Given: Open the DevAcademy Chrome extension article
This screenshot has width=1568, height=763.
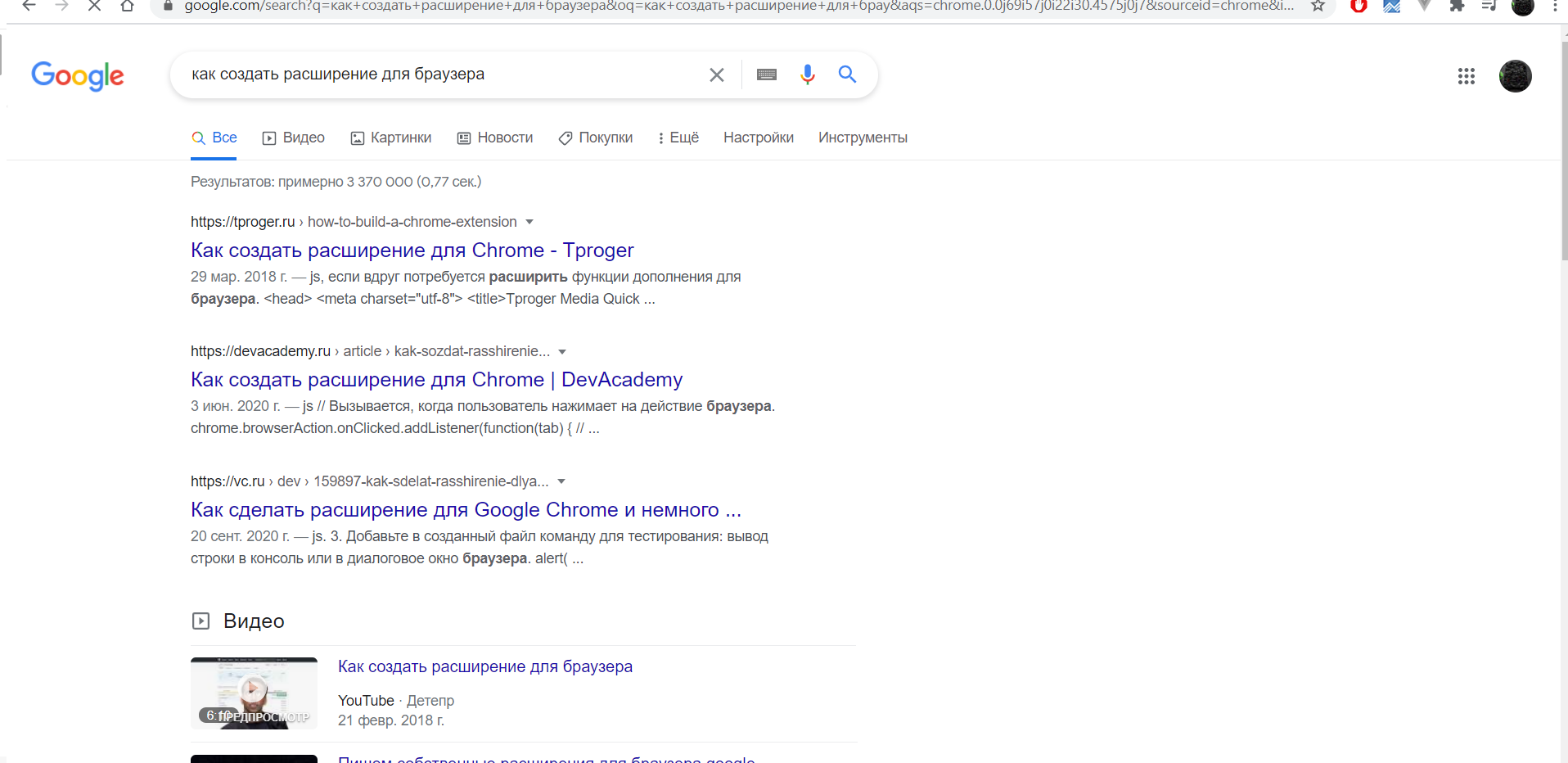Looking at the screenshot, I should tap(436, 380).
